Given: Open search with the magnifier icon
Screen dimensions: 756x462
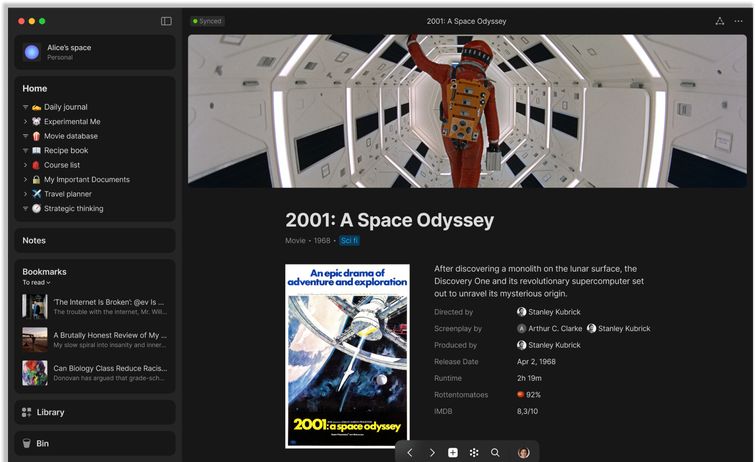Looking at the screenshot, I should click(x=495, y=453).
